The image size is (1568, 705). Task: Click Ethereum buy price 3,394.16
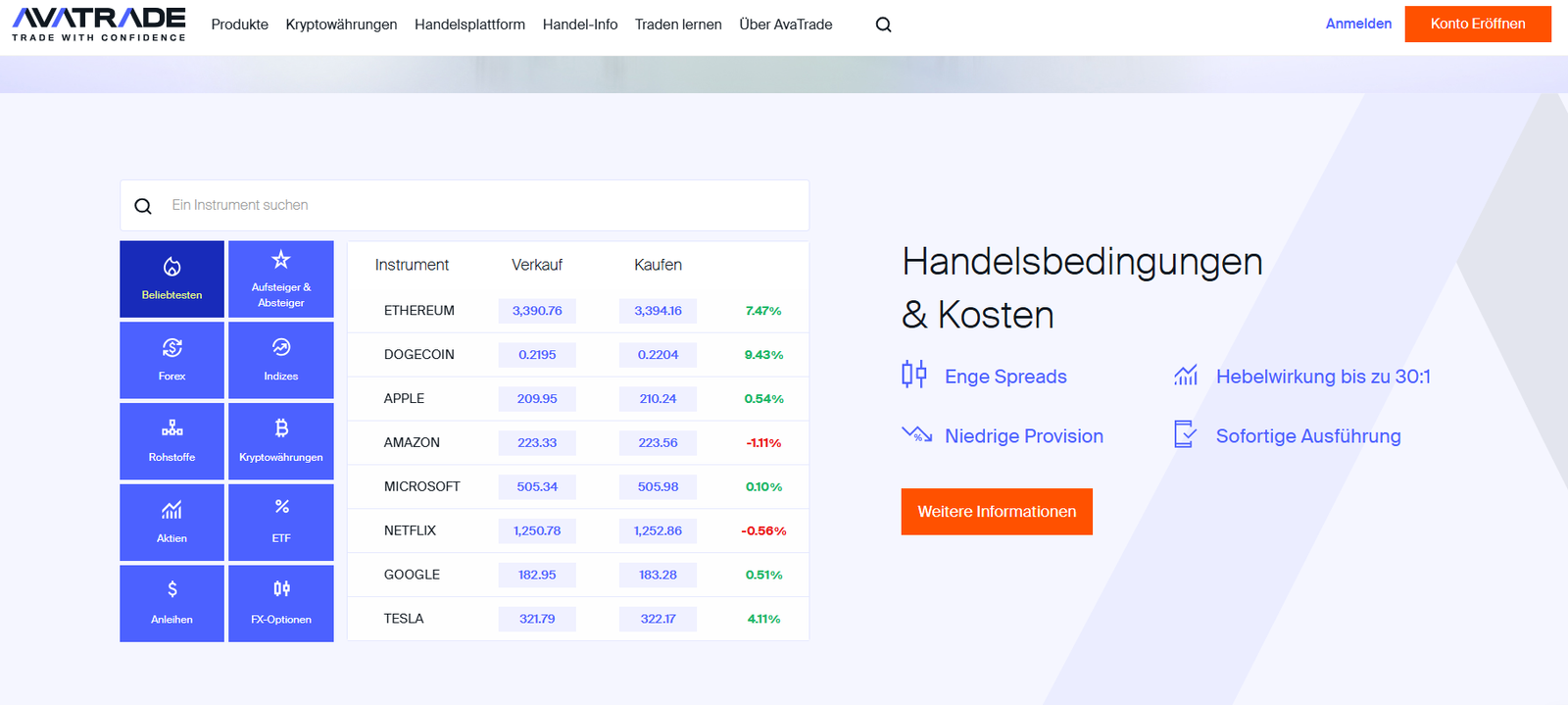click(x=658, y=311)
